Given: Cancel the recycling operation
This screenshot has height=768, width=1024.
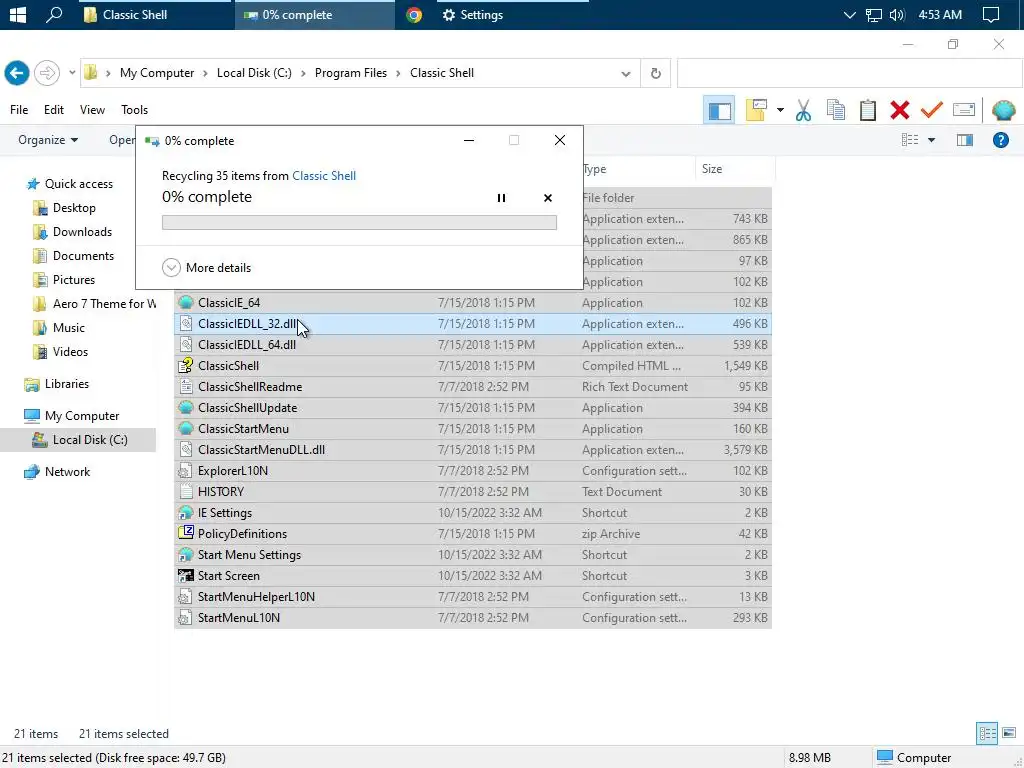Looking at the screenshot, I should 548,198.
